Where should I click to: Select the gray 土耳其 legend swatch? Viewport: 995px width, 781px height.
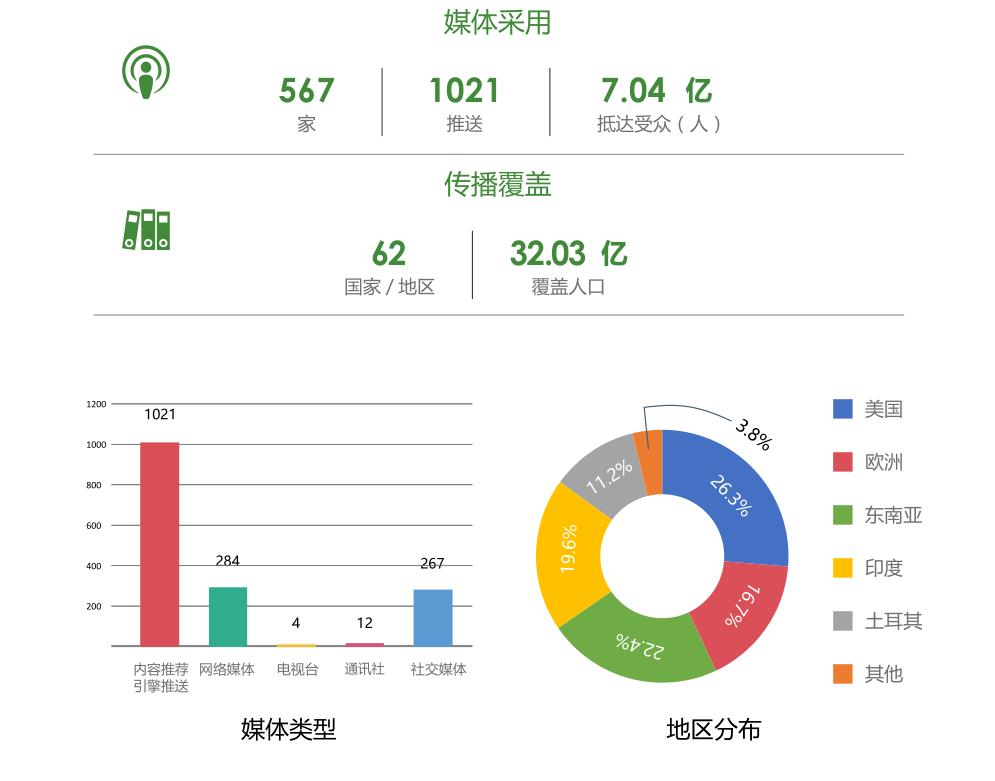842,620
